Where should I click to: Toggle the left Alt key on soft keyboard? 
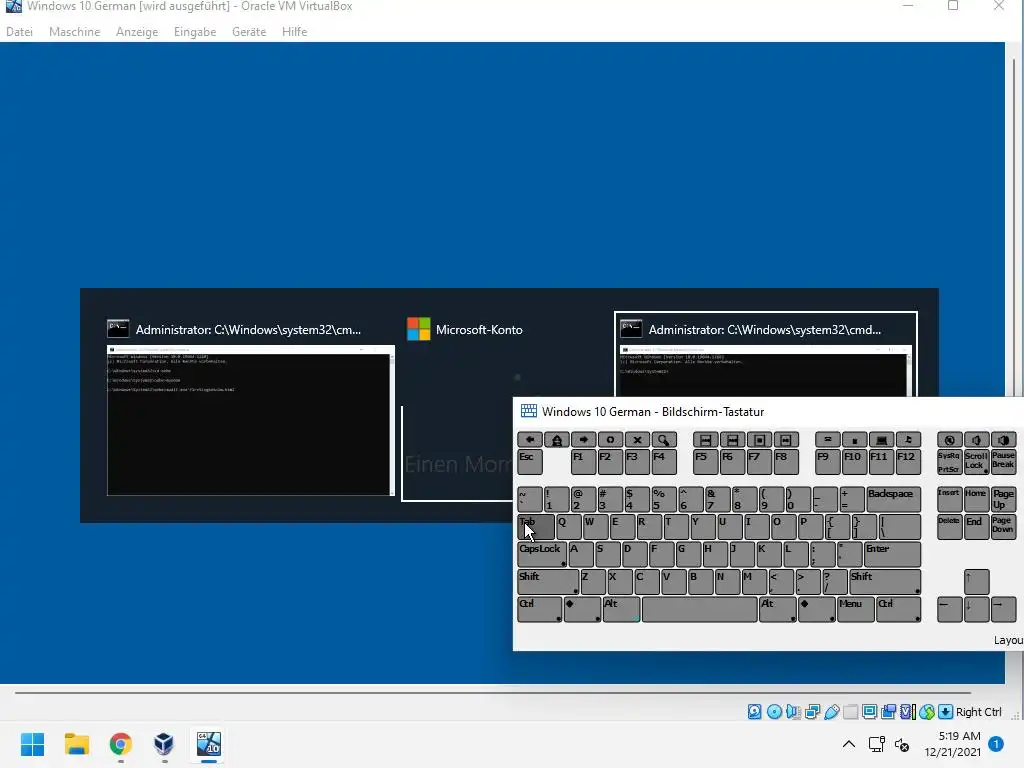click(620, 609)
